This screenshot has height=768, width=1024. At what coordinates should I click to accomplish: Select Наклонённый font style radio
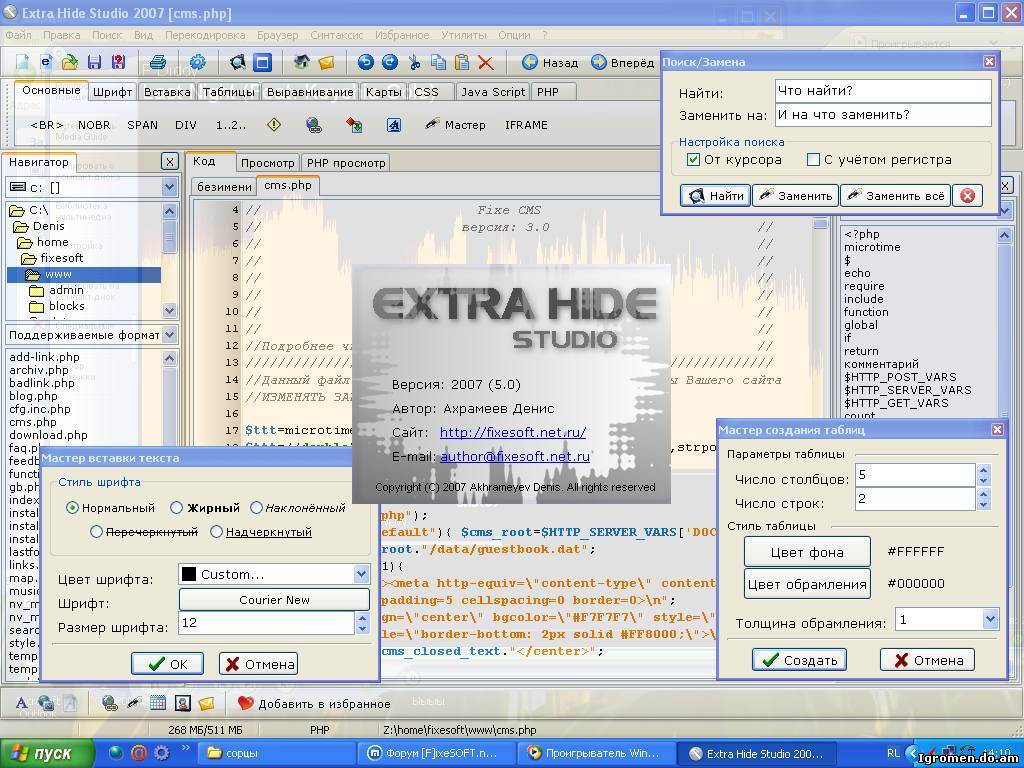coord(256,507)
